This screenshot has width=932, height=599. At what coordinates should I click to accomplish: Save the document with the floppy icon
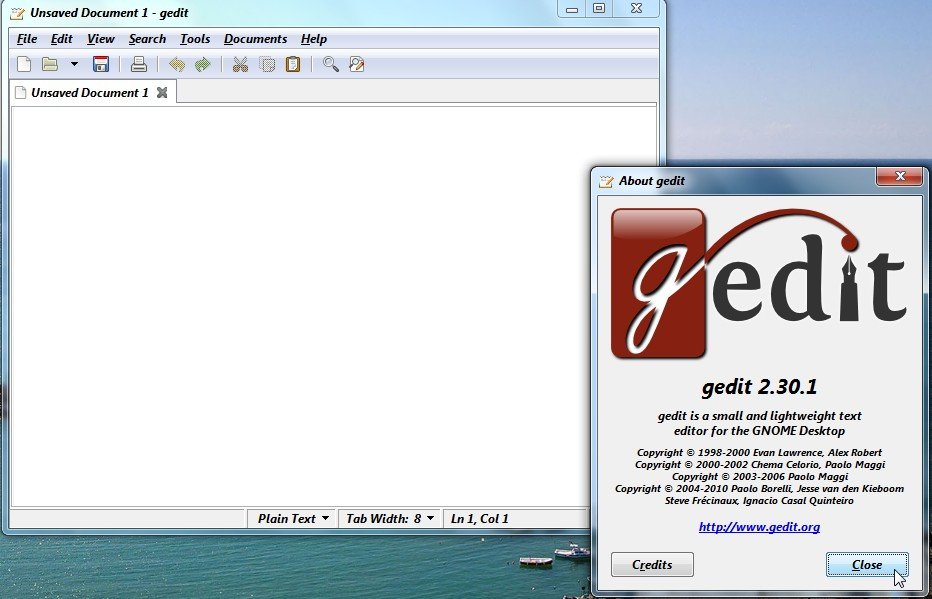pos(101,64)
